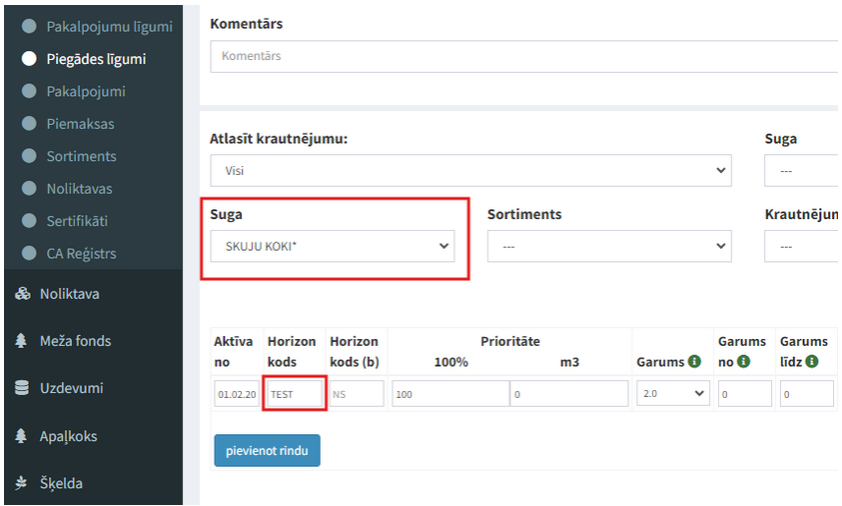Open Pakalpojumu līgumi menu item

[x=109, y=26]
